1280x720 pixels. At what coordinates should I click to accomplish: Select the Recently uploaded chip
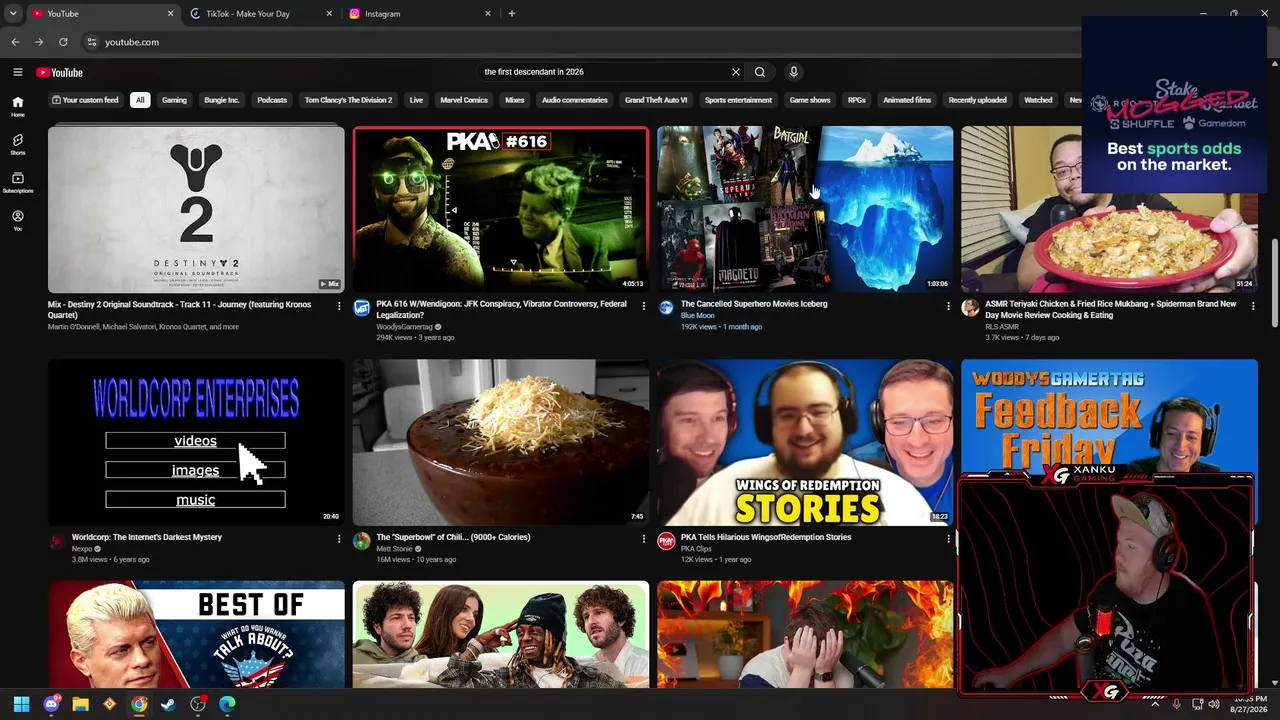[x=978, y=100]
